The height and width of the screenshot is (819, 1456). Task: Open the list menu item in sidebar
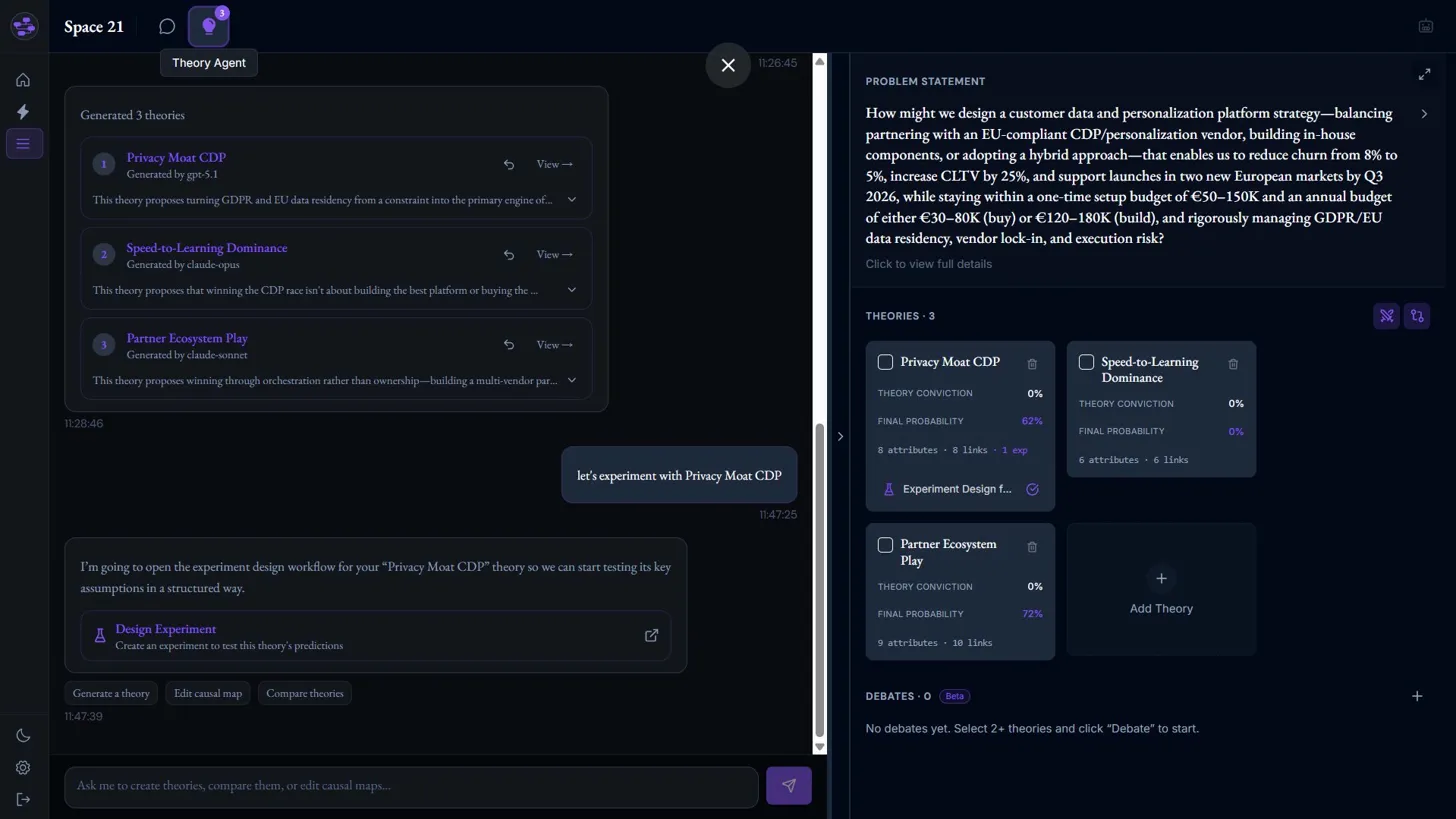[x=23, y=144]
